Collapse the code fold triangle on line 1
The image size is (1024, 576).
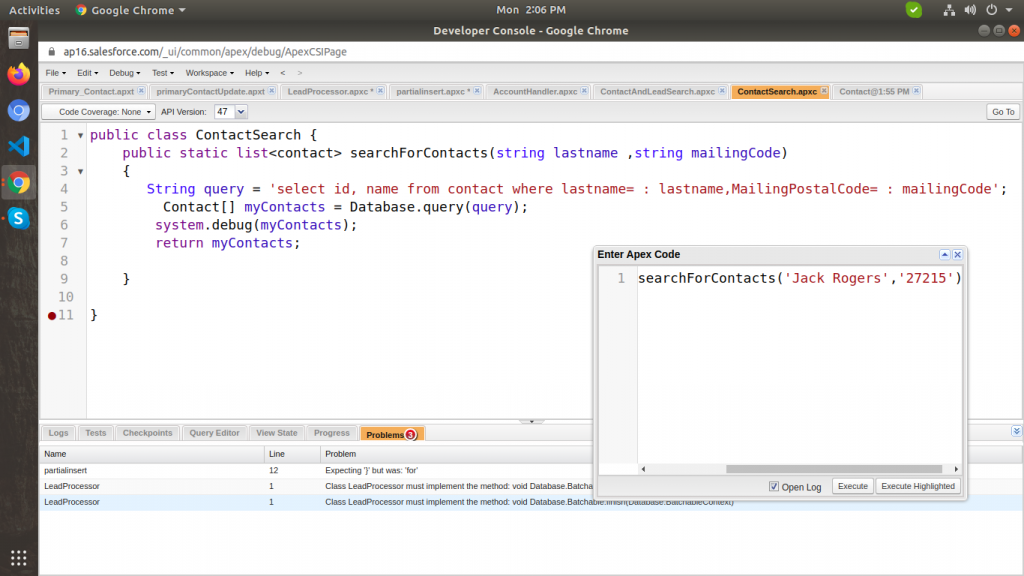pyautogui.click(x=81, y=134)
